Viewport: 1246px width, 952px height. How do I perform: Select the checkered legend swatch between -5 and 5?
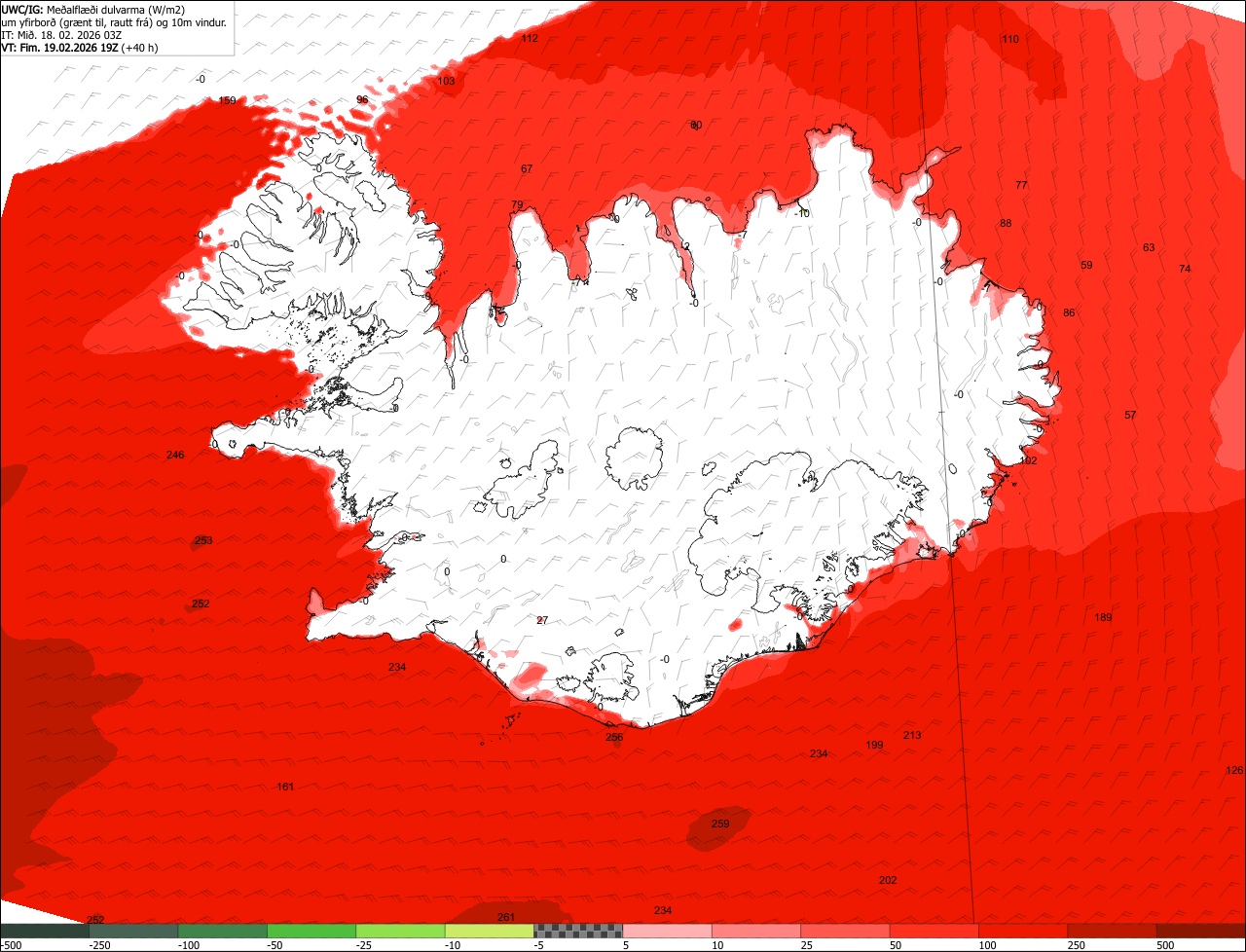point(578,931)
